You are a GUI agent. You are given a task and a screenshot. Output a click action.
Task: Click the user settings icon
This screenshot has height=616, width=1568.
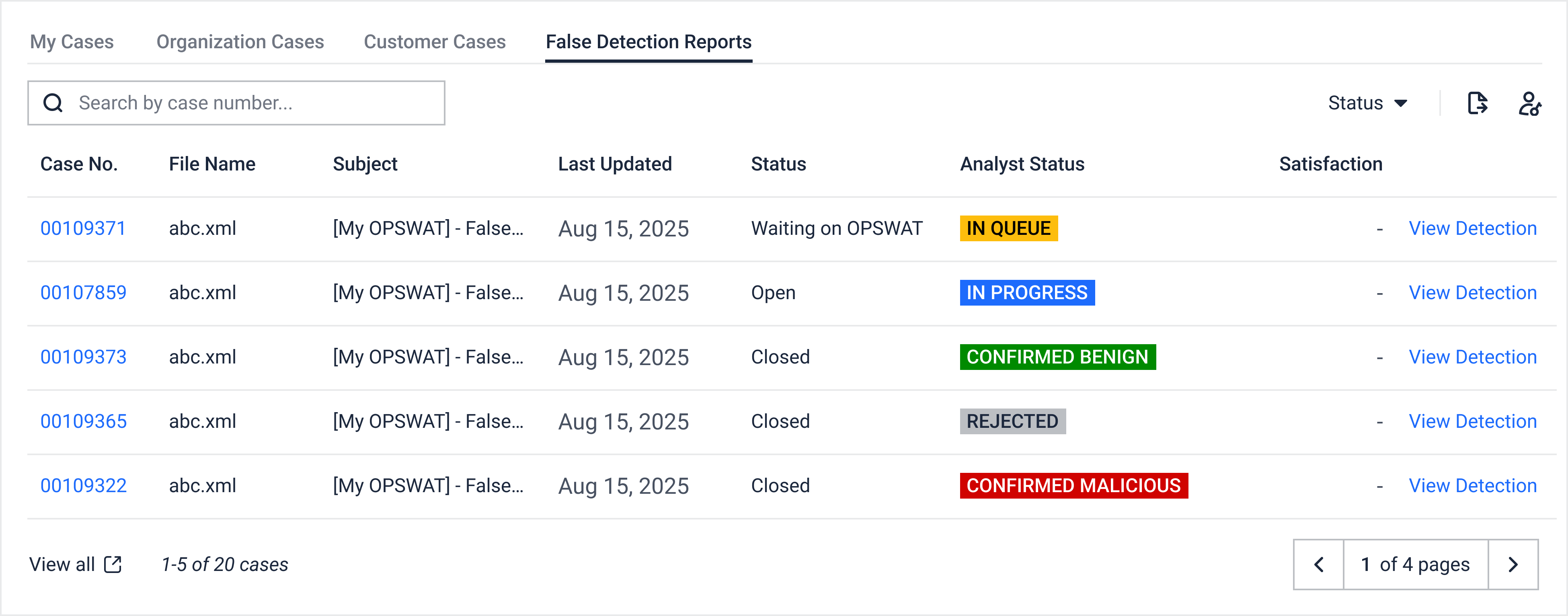[x=1529, y=103]
